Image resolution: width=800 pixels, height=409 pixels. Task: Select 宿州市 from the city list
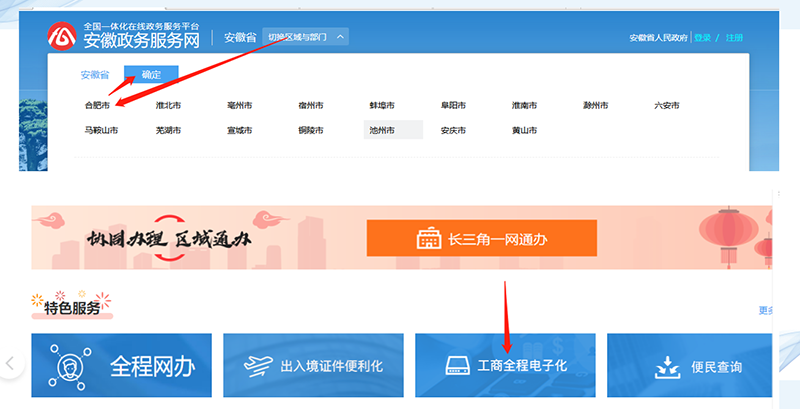point(311,106)
